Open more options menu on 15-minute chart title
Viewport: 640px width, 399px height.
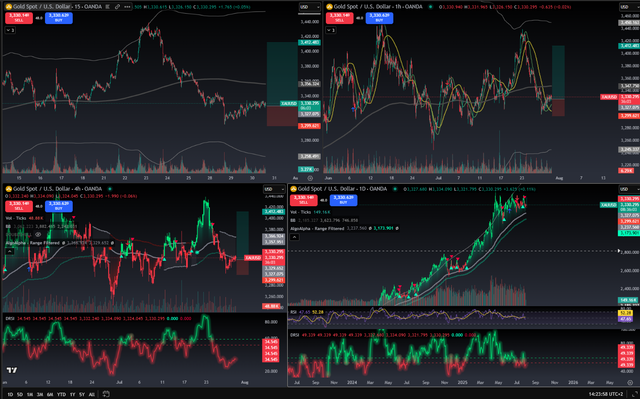point(127,7)
